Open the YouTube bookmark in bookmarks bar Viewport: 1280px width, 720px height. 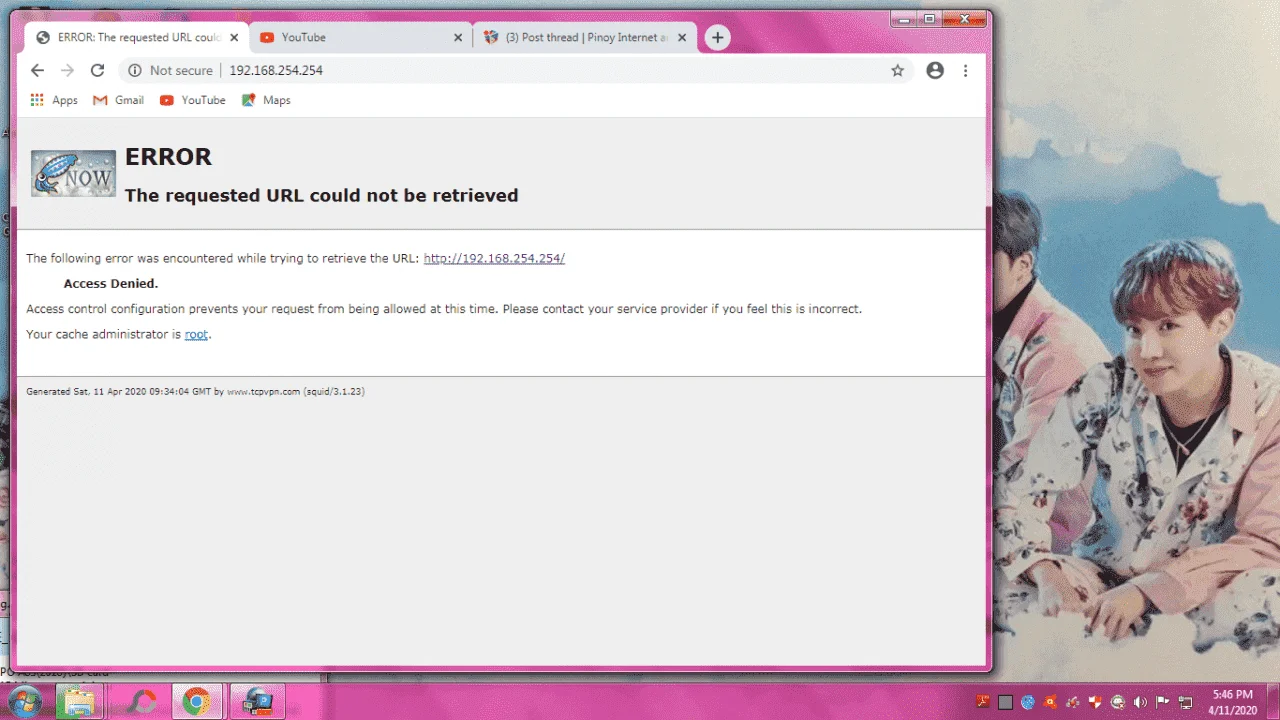tap(193, 100)
